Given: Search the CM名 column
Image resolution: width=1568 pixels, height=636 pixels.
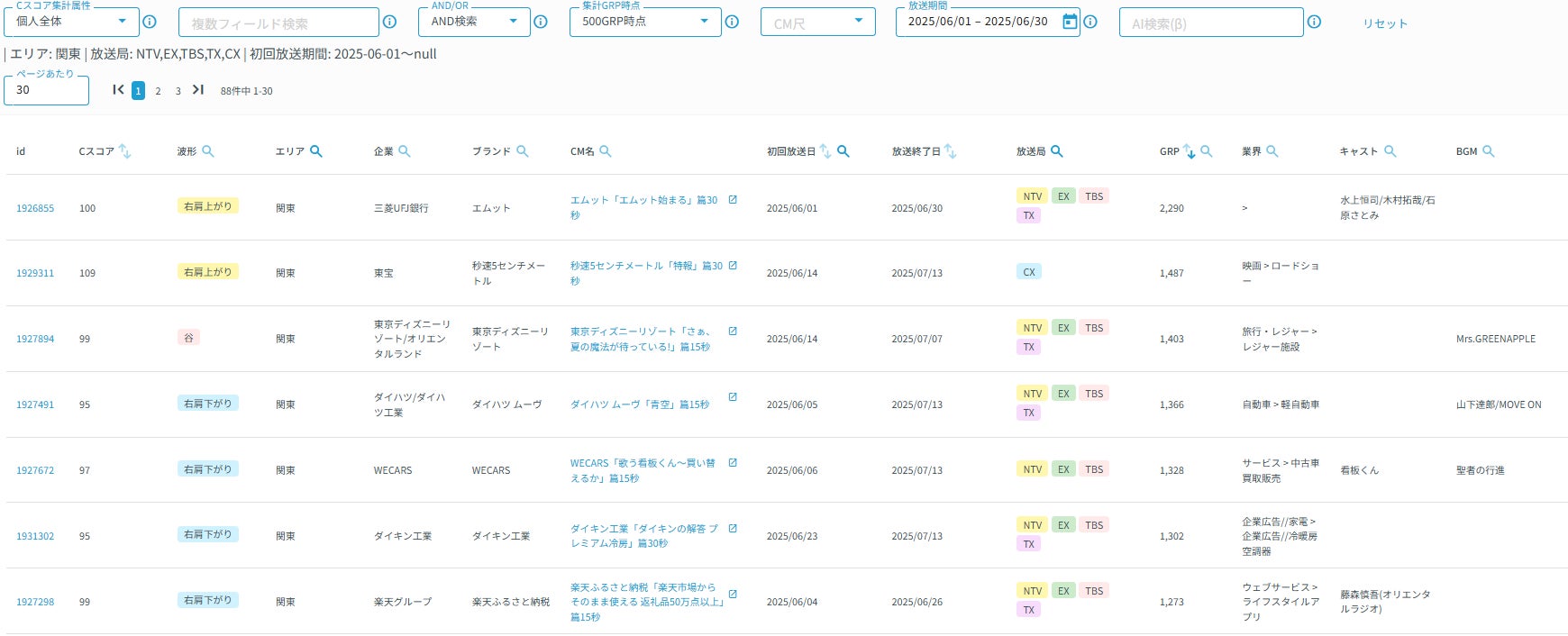Looking at the screenshot, I should [606, 151].
